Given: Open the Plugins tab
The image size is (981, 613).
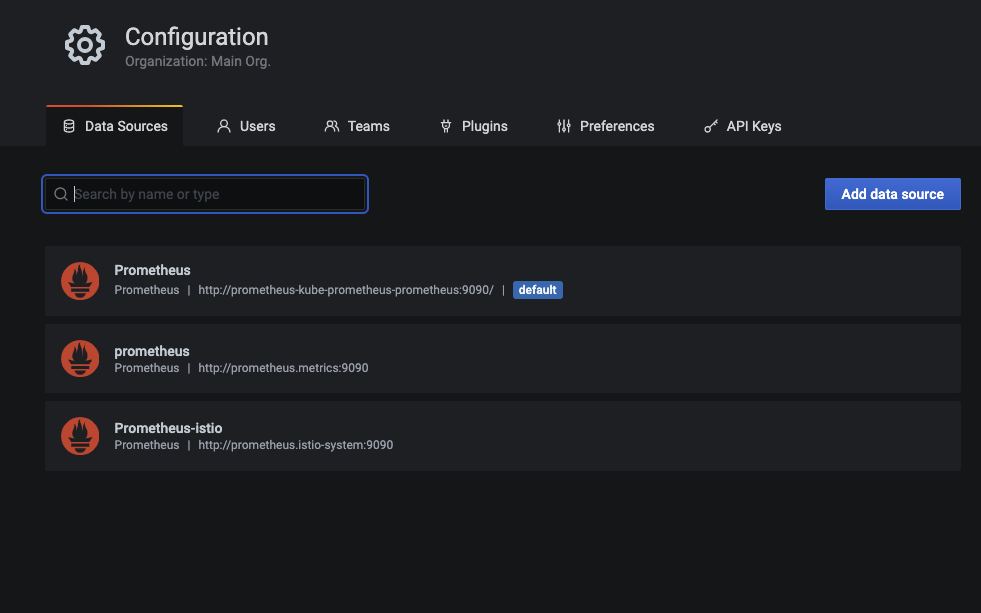Looking at the screenshot, I should pos(474,126).
